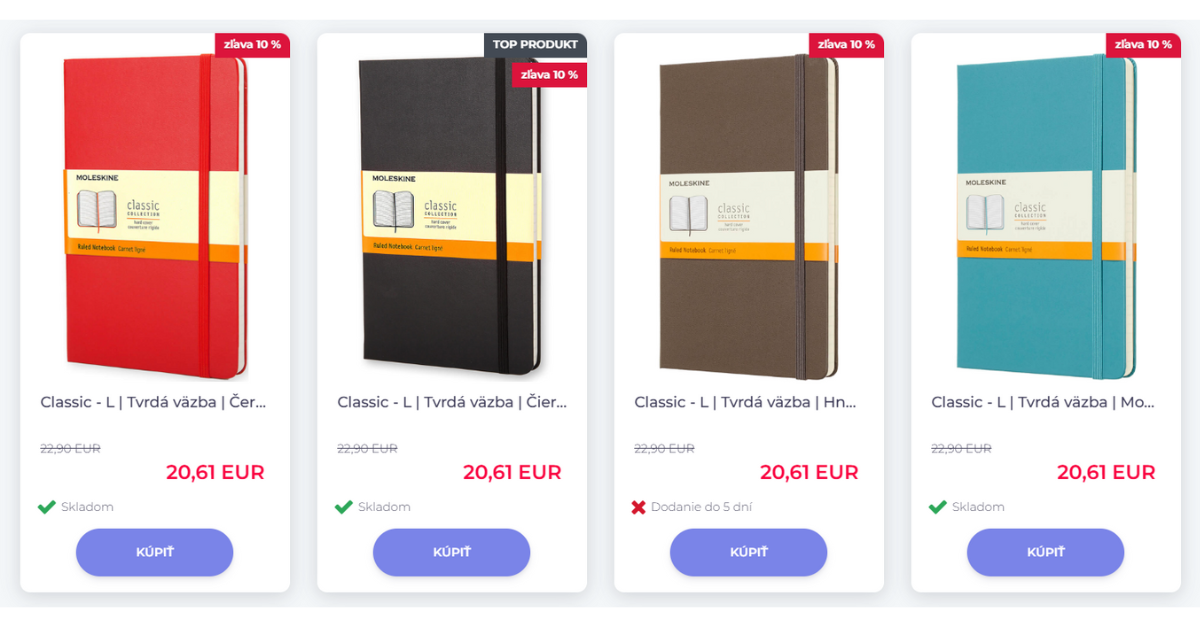Select the brown Moleskine notebook image
Image resolution: width=1200 pixels, height=627 pixels.
coord(749,217)
